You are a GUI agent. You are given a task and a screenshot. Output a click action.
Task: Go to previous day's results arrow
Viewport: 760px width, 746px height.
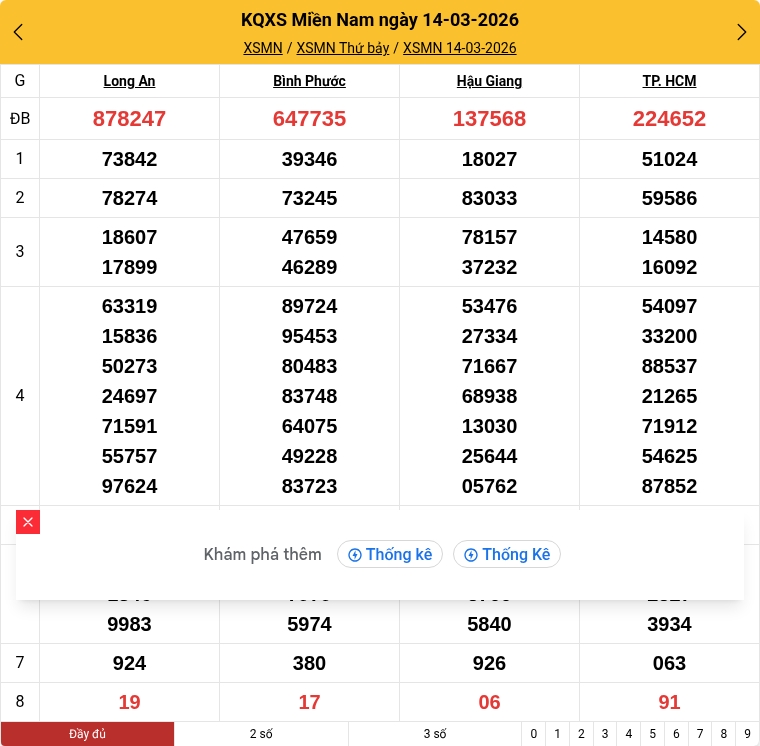click(x=18, y=32)
